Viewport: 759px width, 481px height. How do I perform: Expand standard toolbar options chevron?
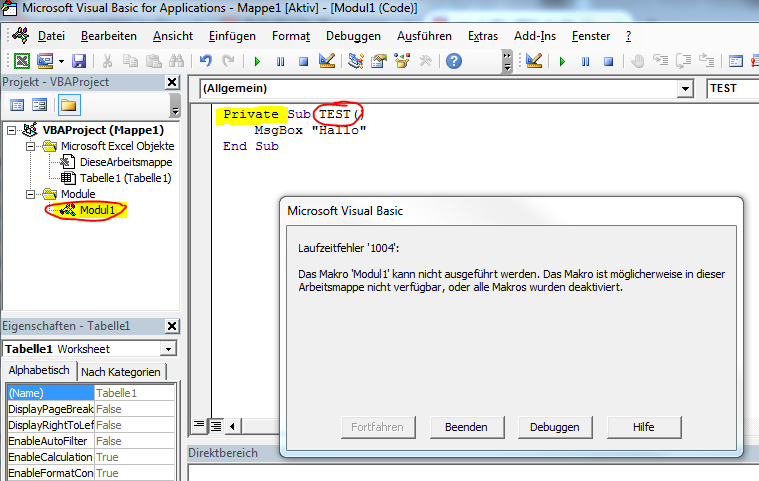(x=507, y=61)
